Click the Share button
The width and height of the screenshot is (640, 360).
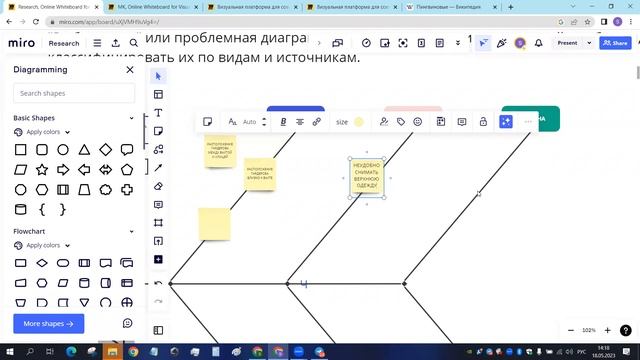615,43
